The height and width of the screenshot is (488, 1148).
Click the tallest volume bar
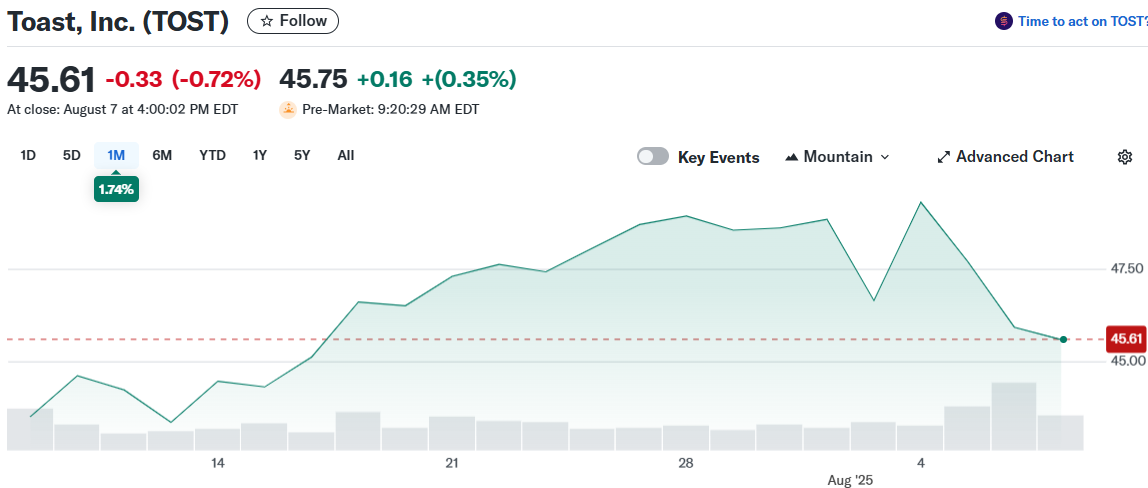[x=1013, y=416]
